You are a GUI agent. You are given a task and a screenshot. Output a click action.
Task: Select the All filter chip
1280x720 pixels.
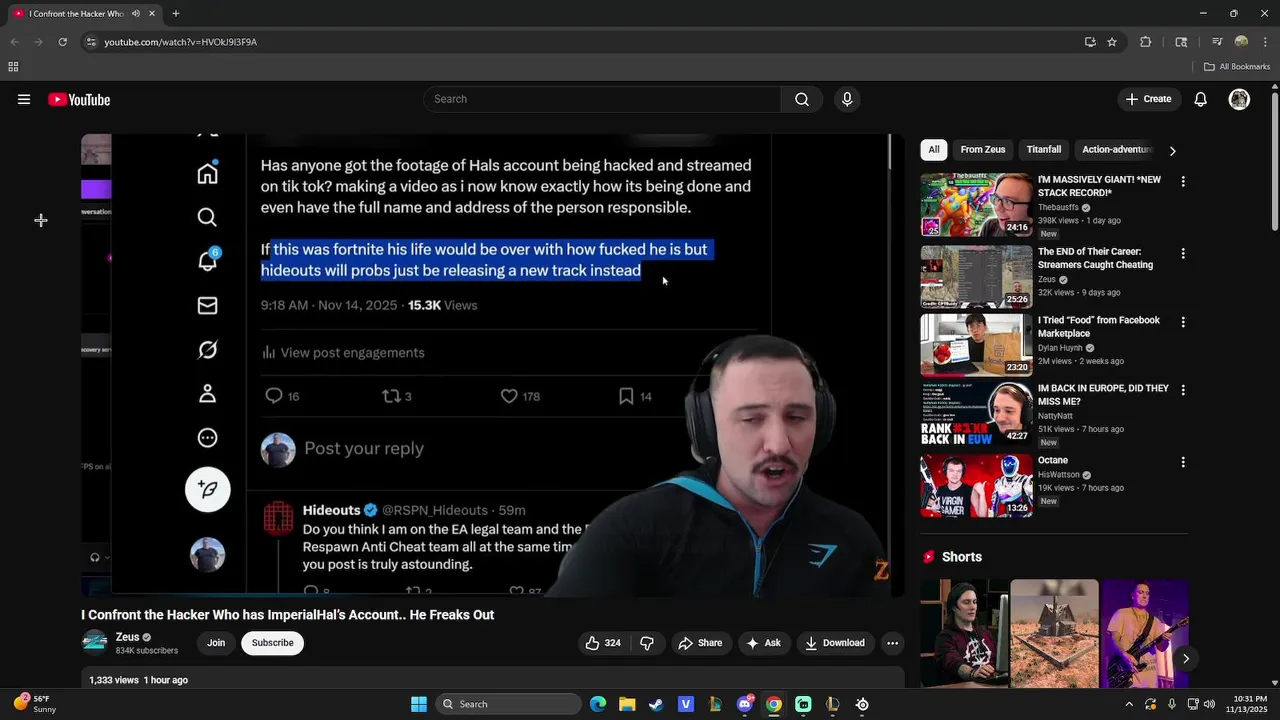(x=934, y=150)
